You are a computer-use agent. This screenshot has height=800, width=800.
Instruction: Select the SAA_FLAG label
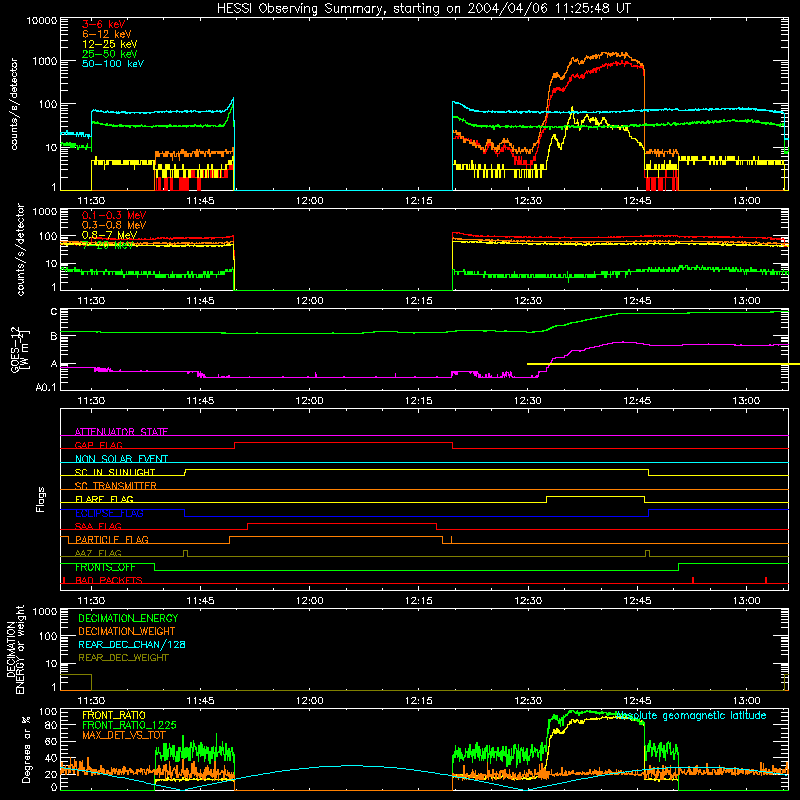98,526
